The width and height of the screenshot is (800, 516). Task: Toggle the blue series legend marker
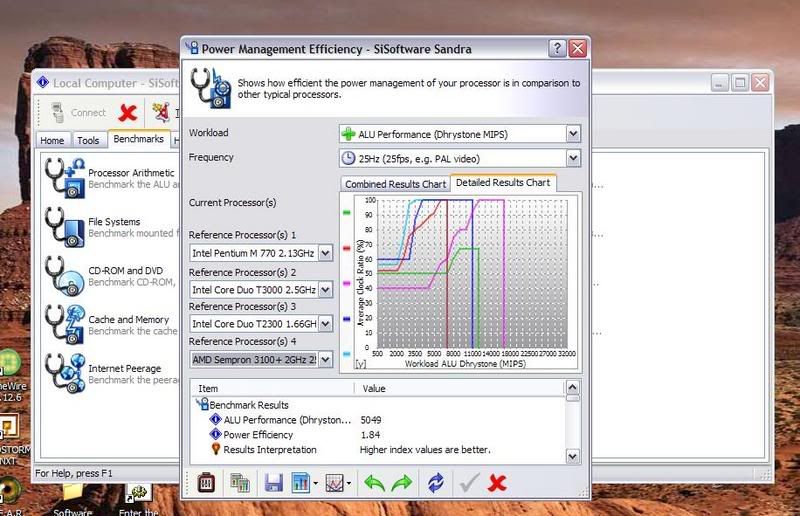point(346,319)
